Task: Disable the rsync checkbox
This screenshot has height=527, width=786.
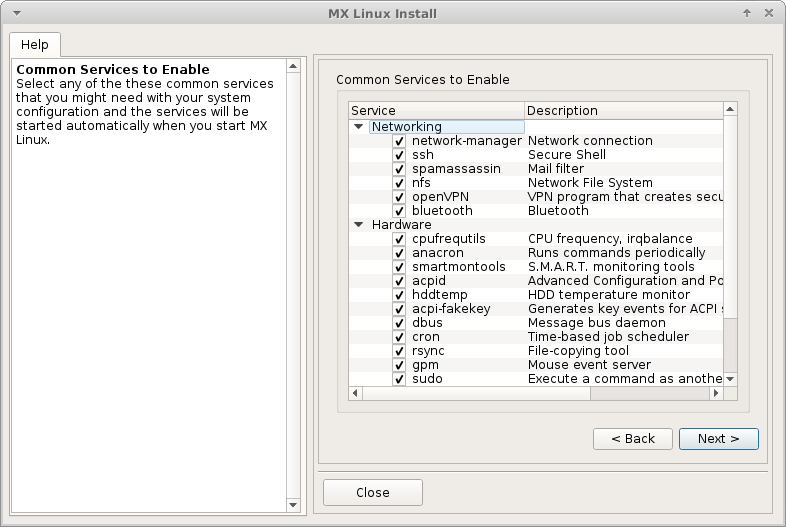Action: (399, 352)
